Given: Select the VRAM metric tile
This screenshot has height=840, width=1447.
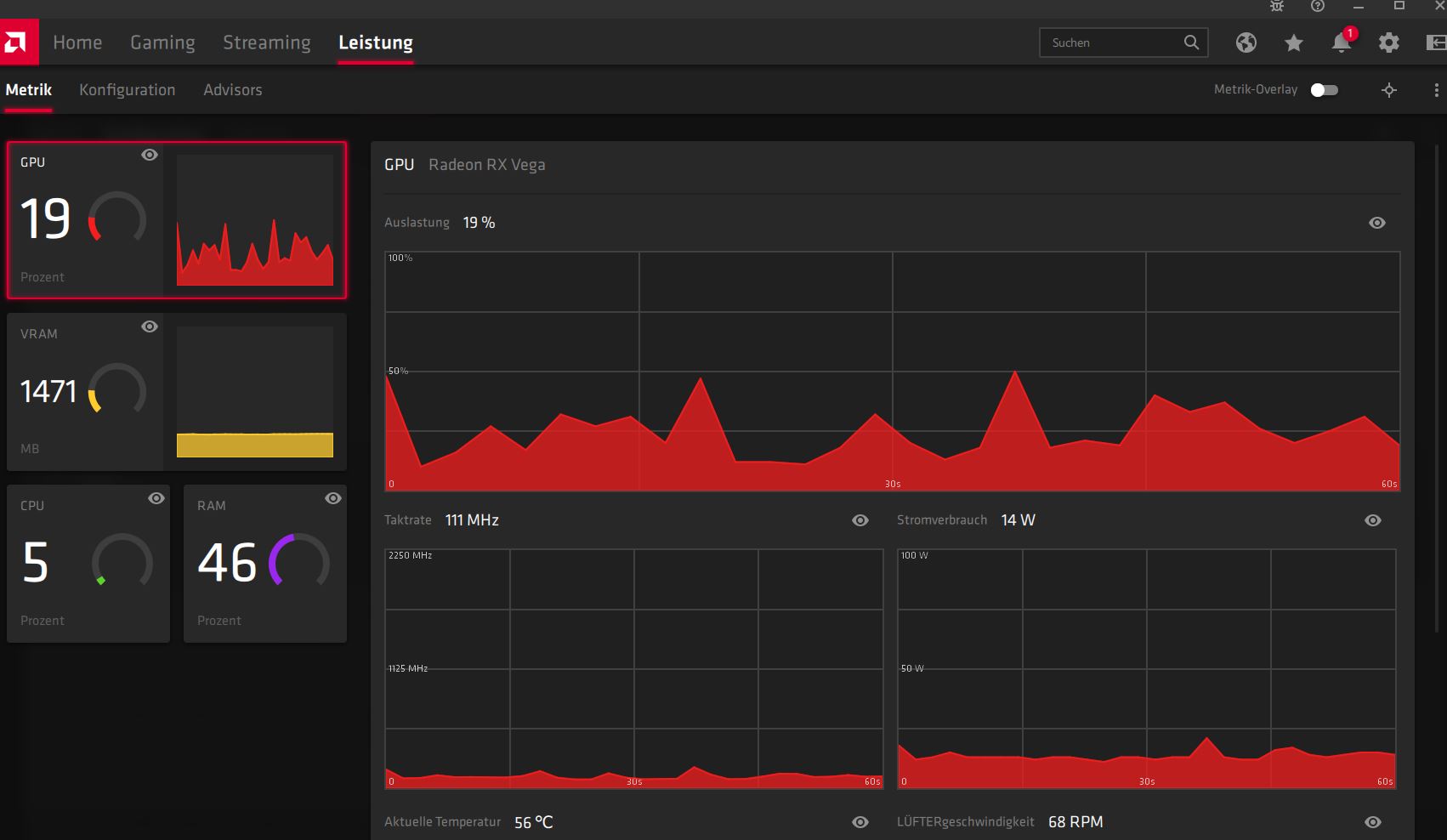Looking at the screenshot, I should [177, 392].
